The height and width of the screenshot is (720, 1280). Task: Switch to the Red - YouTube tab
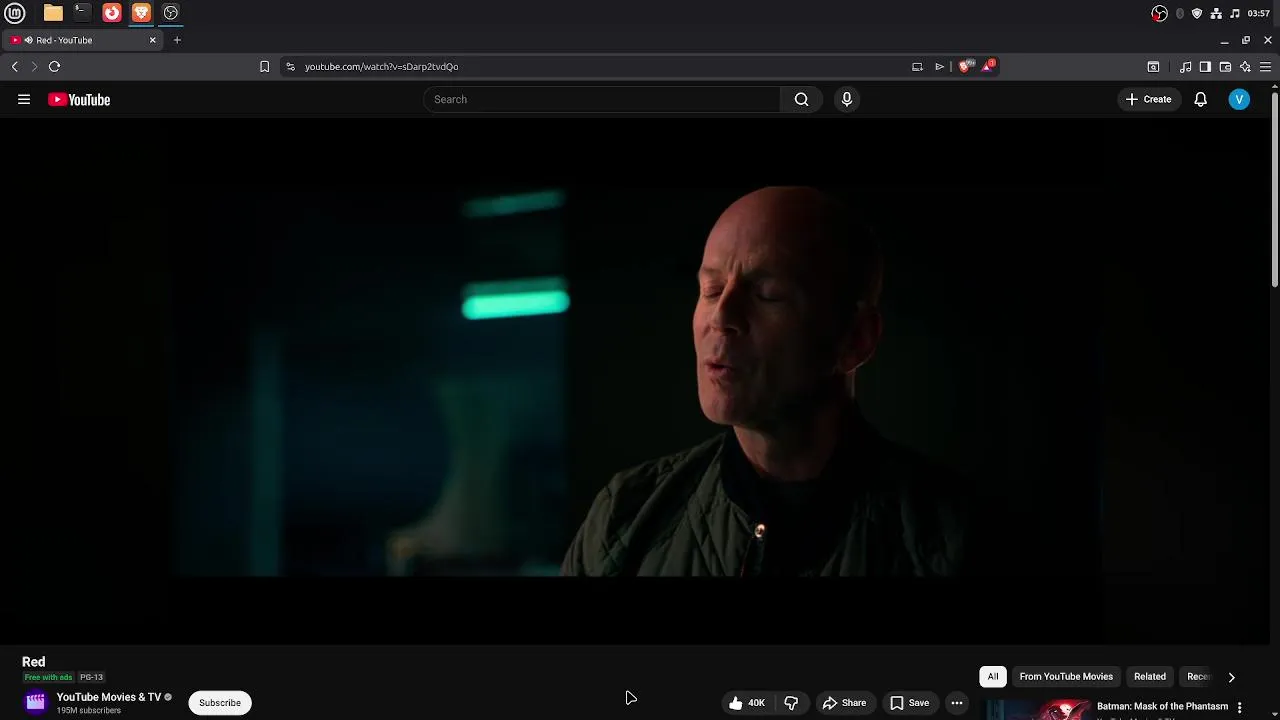84,40
